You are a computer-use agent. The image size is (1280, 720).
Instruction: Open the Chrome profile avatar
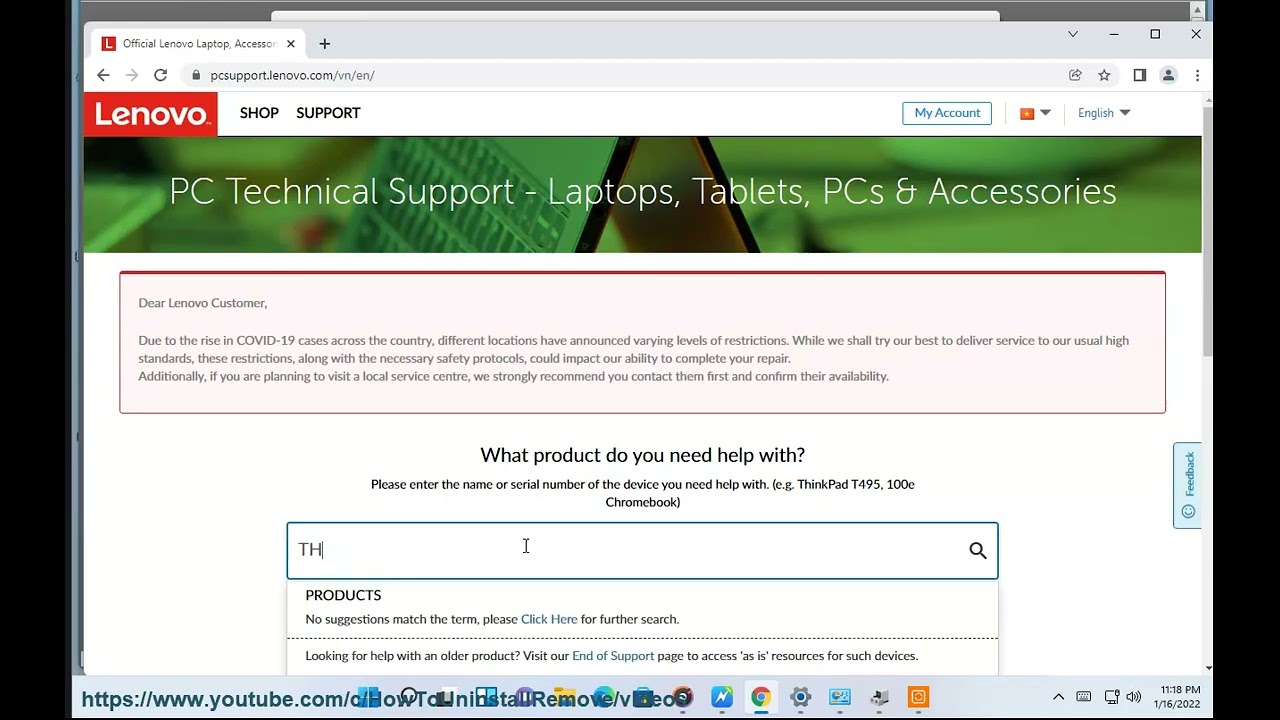pyautogui.click(x=1168, y=75)
